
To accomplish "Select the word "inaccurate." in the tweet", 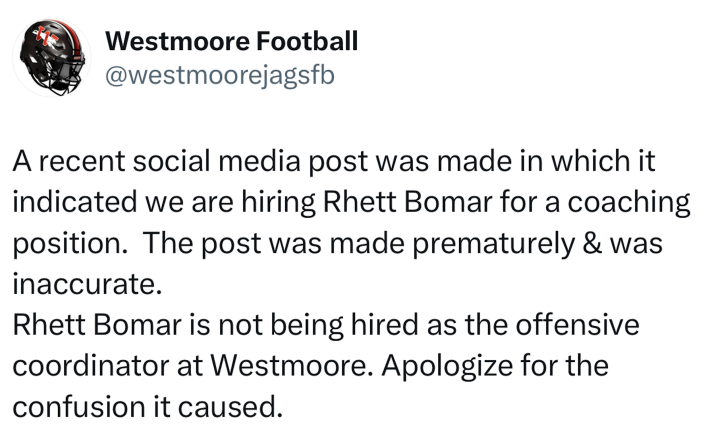I will click(87, 284).
